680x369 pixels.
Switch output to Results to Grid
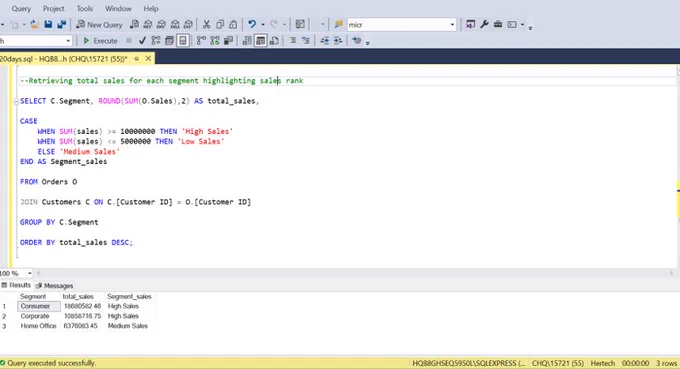click(x=260, y=41)
